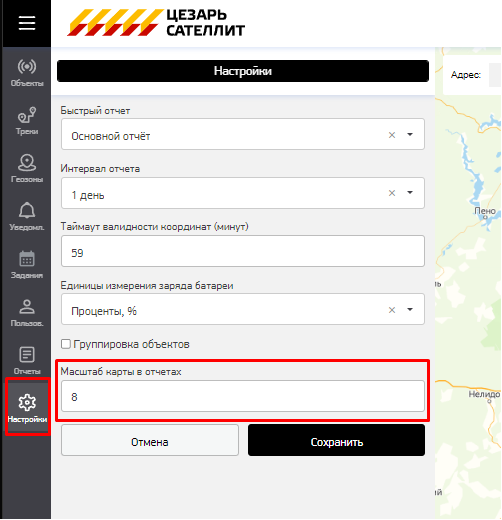This screenshot has height=520, width=502.
Task: Select the Настройки gear icon
Action: (x=27, y=403)
